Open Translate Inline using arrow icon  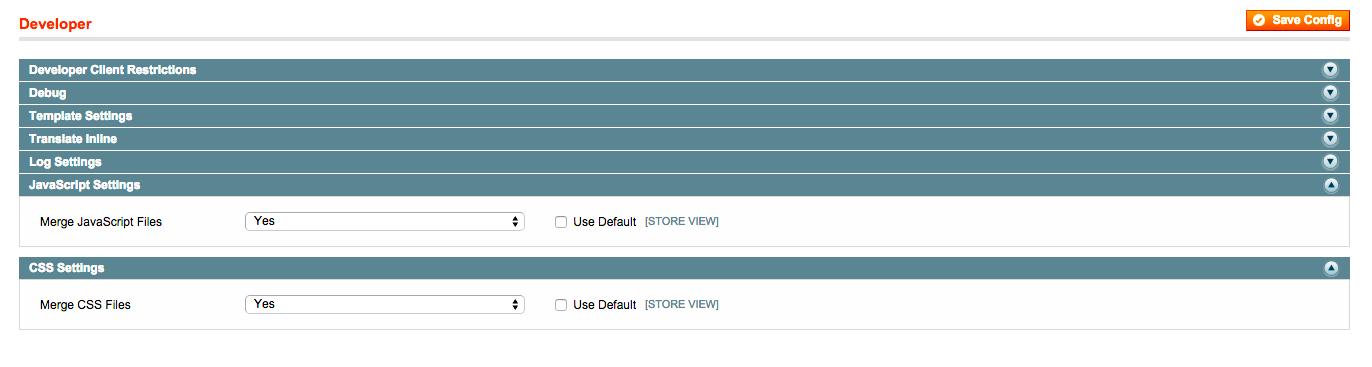point(1330,139)
